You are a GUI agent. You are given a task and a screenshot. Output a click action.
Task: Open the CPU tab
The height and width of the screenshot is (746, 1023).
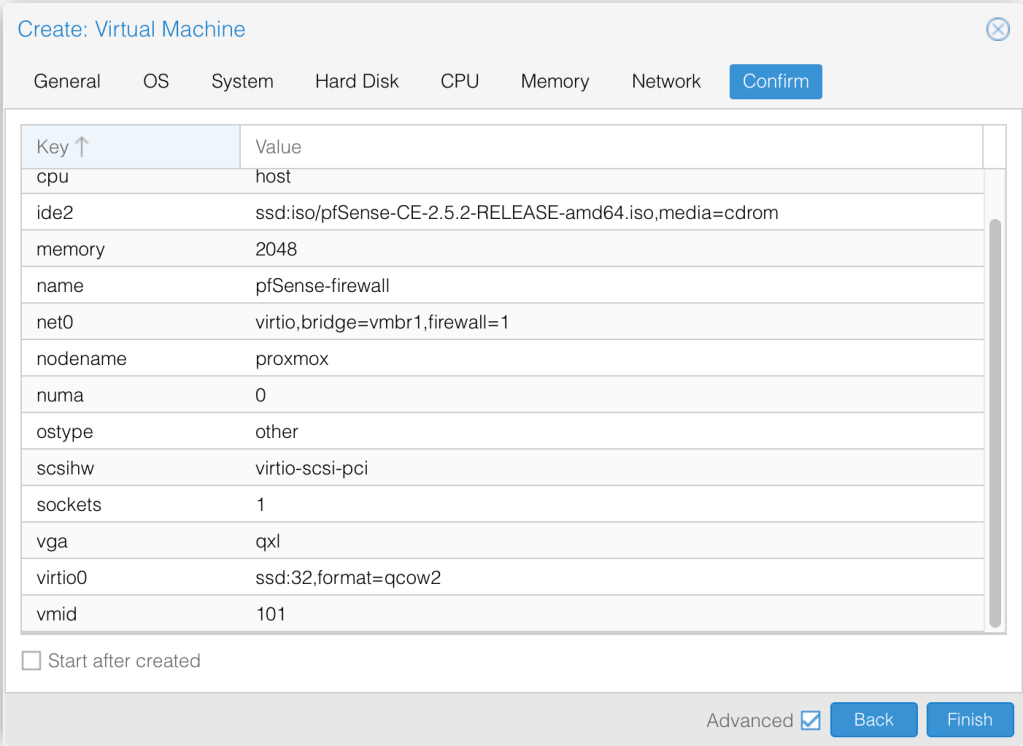[459, 82]
